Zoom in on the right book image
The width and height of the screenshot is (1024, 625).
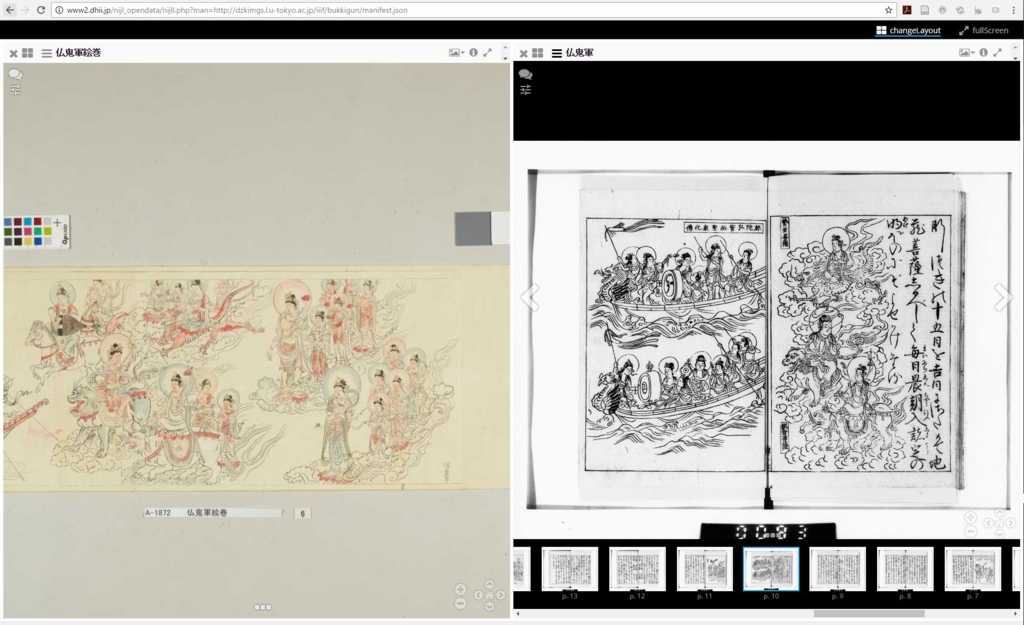tap(970, 517)
